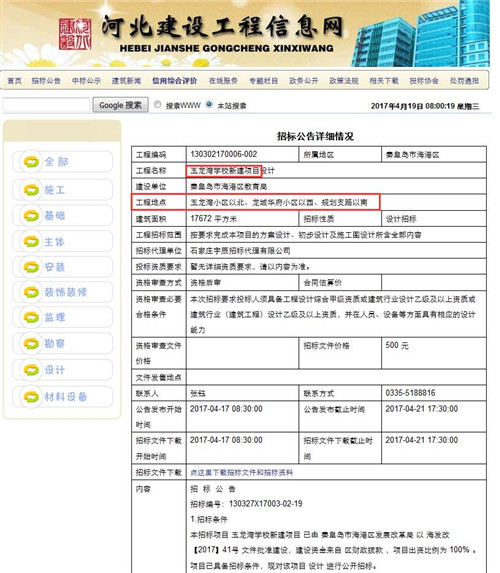Viewport: 500px width, 573px height.
Task: Open the 建筑新闻 navigation item
Action: (x=126, y=81)
